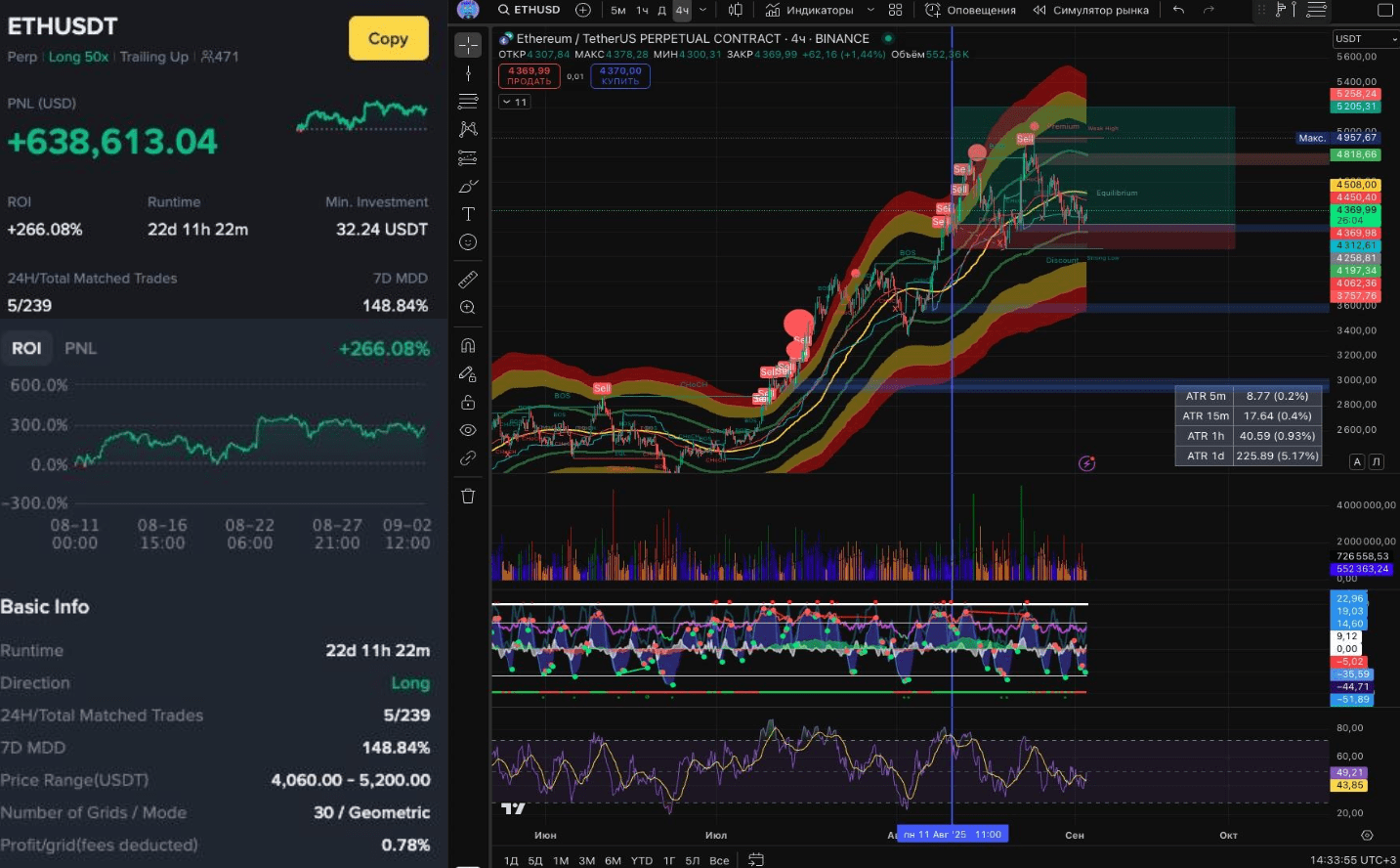Redo the chart action

click(1209, 10)
